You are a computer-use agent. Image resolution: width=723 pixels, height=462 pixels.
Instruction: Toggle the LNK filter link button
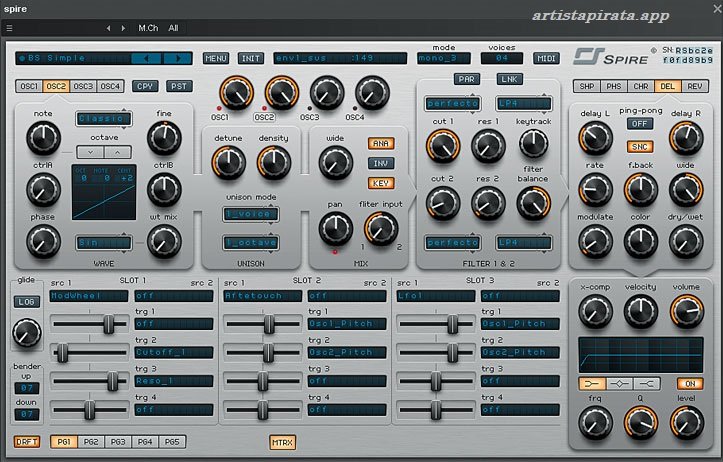[509, 79]
